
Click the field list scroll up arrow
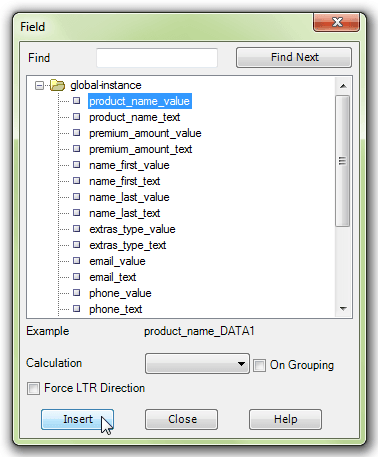coord(343,86)
